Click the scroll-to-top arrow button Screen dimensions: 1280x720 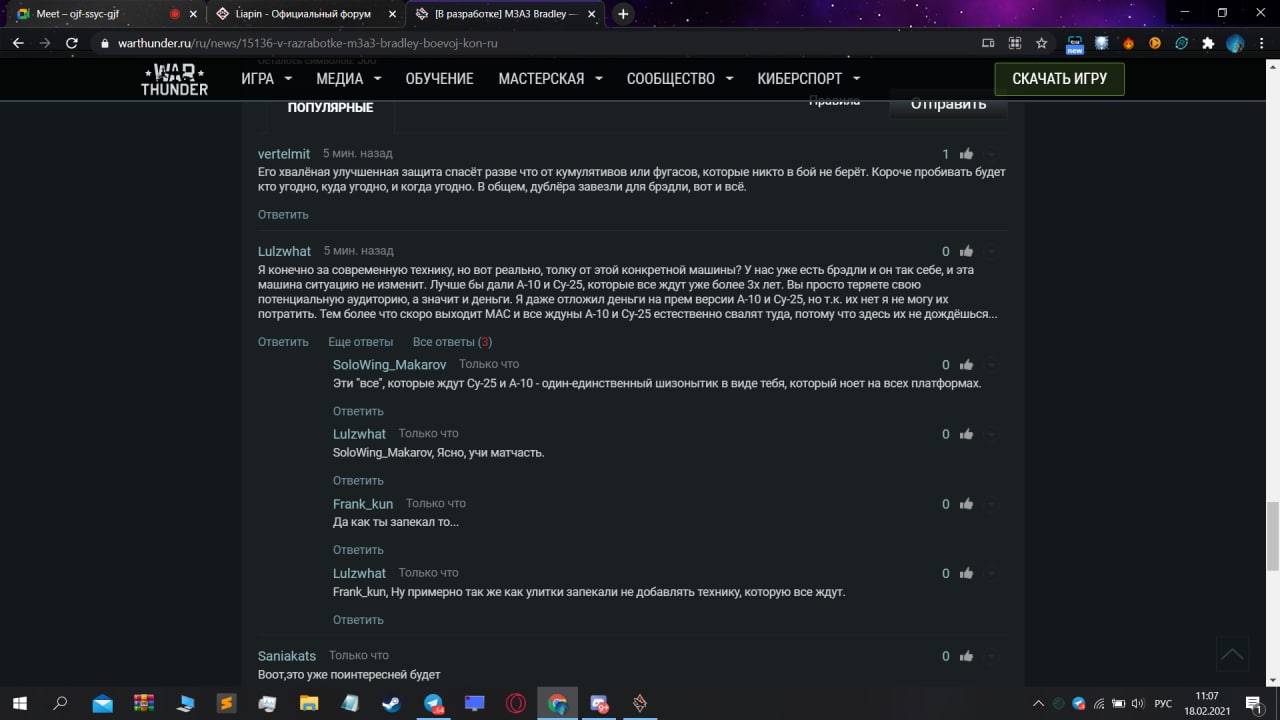[1232, 655]
